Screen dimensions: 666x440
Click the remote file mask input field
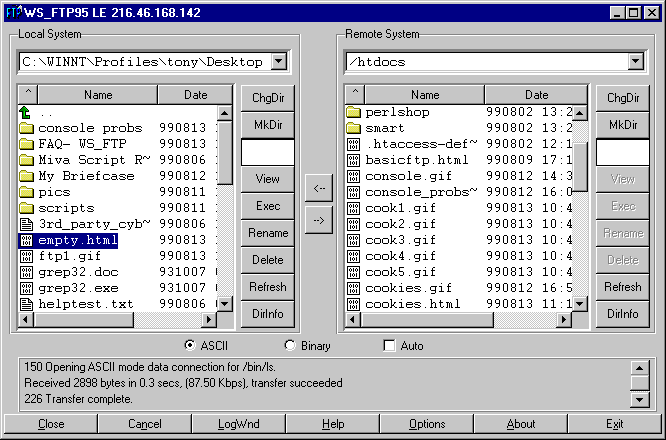(x=623, y=152)
